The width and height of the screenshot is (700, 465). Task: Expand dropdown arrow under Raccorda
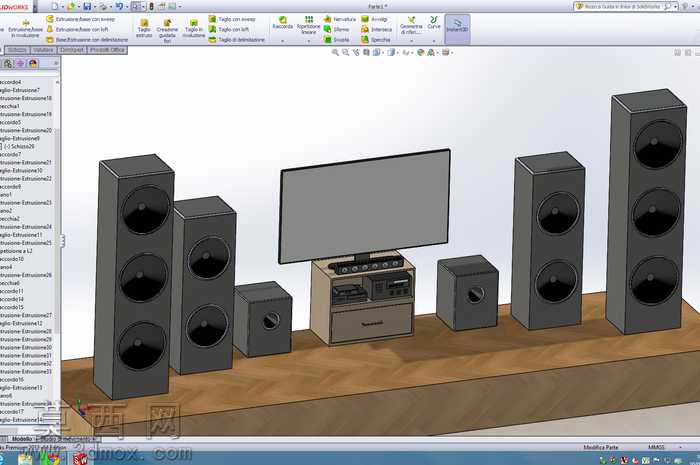pyautogui.click(x=283, y=41)
